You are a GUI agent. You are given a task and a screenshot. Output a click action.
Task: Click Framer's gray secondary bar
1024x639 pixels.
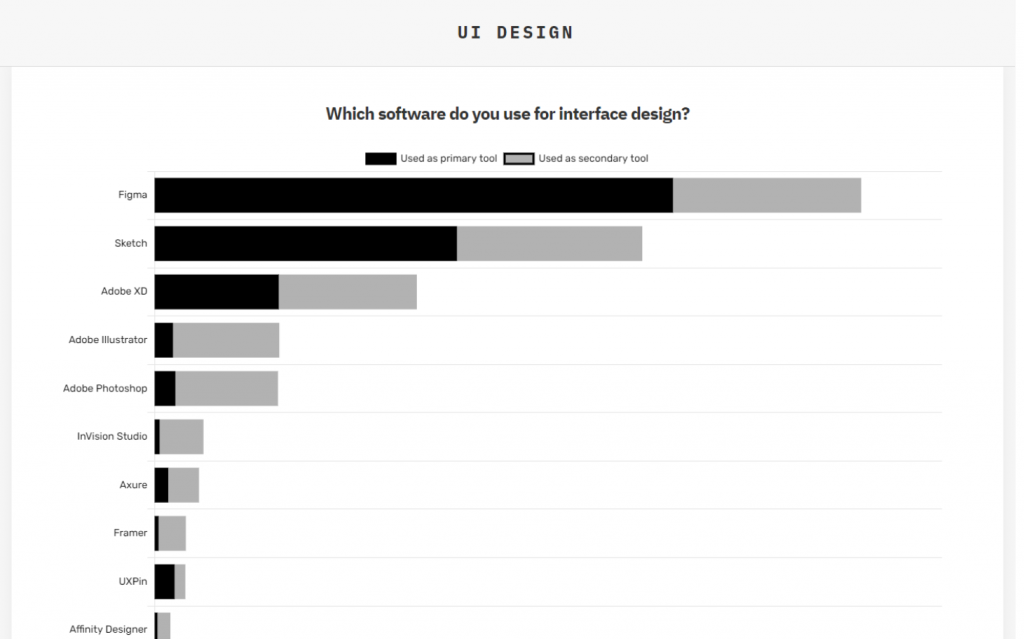[x=172, y=534]
